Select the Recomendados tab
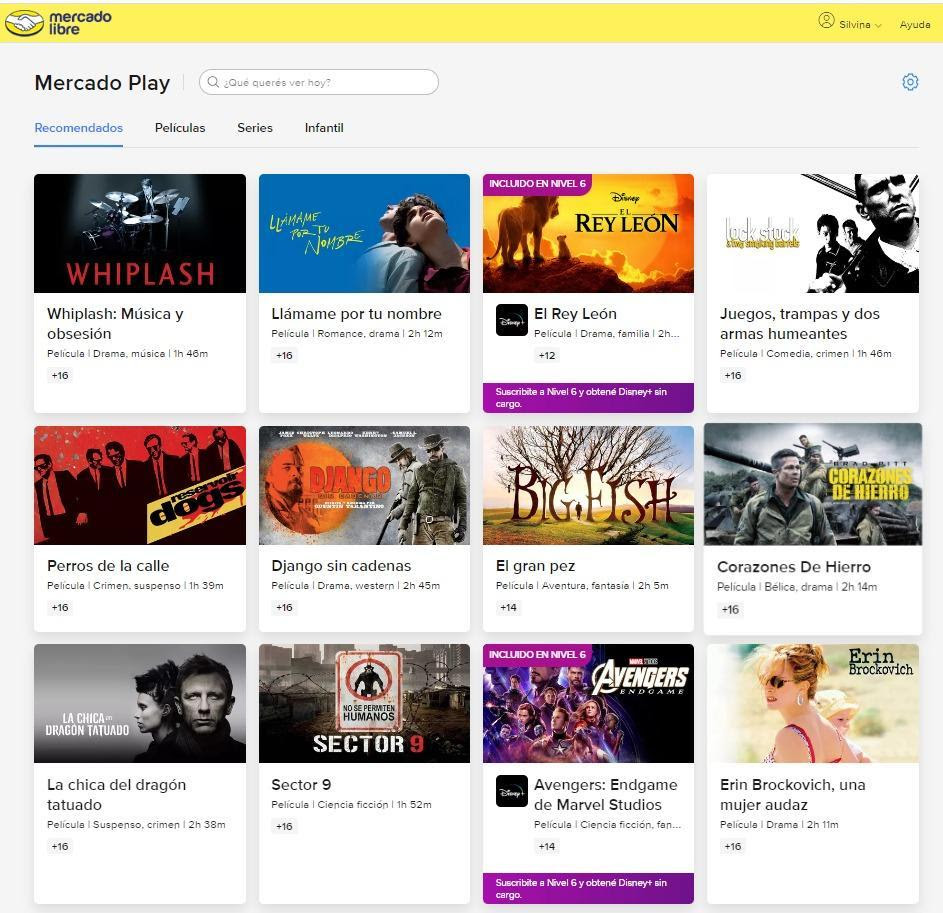 pos(79,128)
